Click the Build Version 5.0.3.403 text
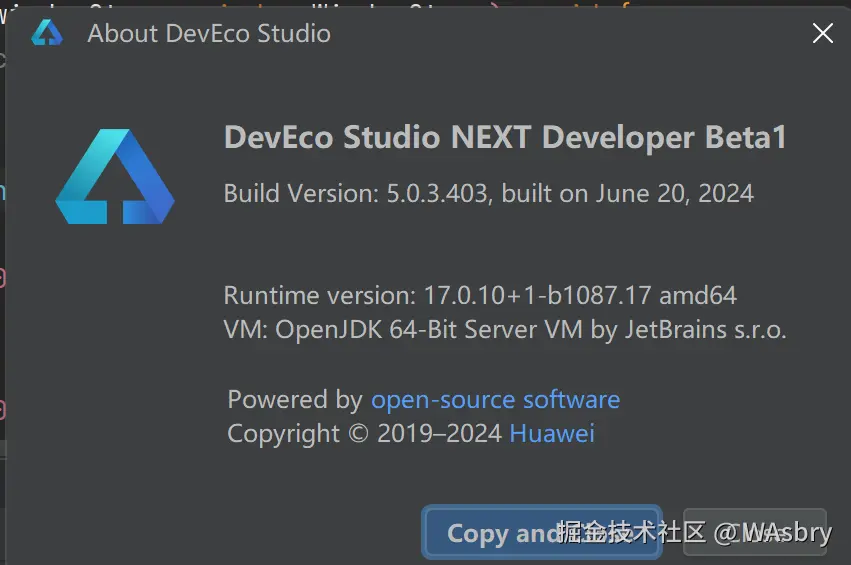The image size is (851, 565). click(488, 193)
